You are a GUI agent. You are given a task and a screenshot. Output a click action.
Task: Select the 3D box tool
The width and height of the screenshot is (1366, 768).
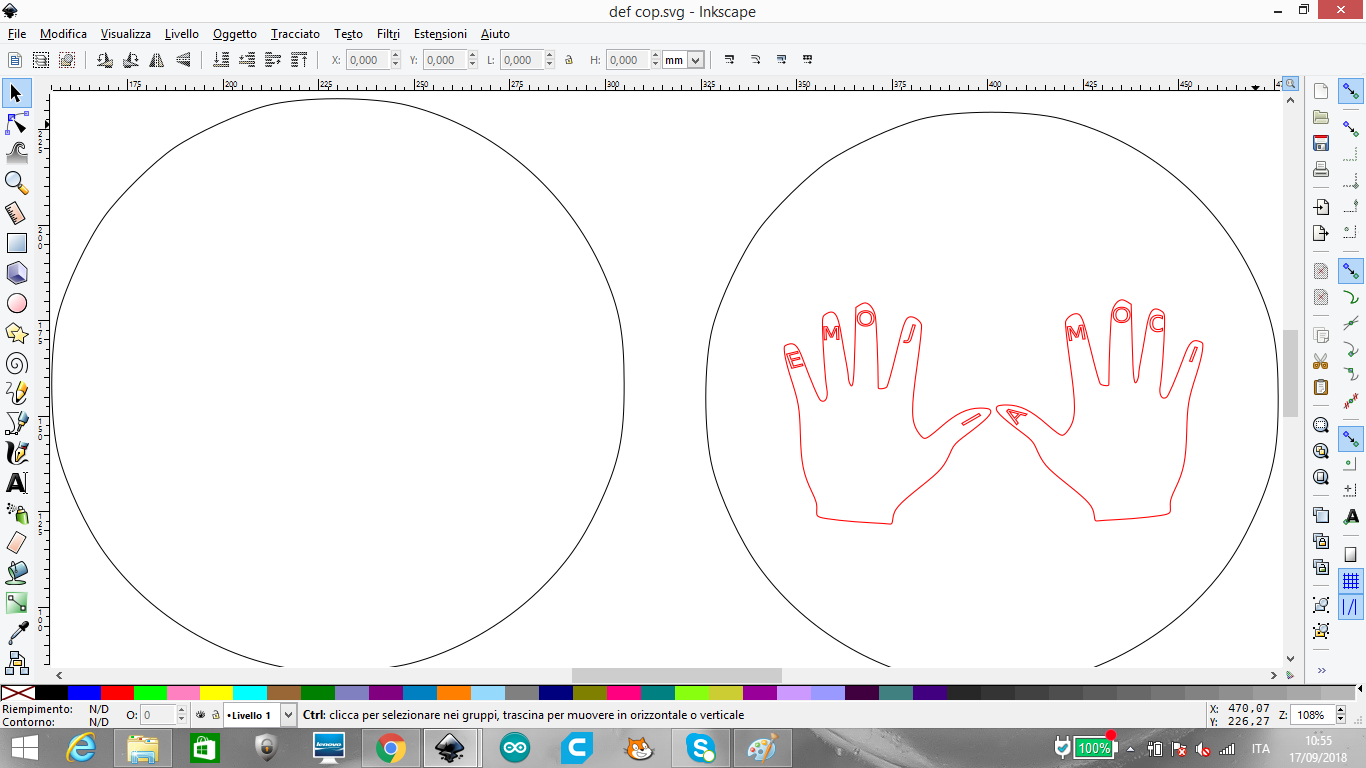coord(16,273)
